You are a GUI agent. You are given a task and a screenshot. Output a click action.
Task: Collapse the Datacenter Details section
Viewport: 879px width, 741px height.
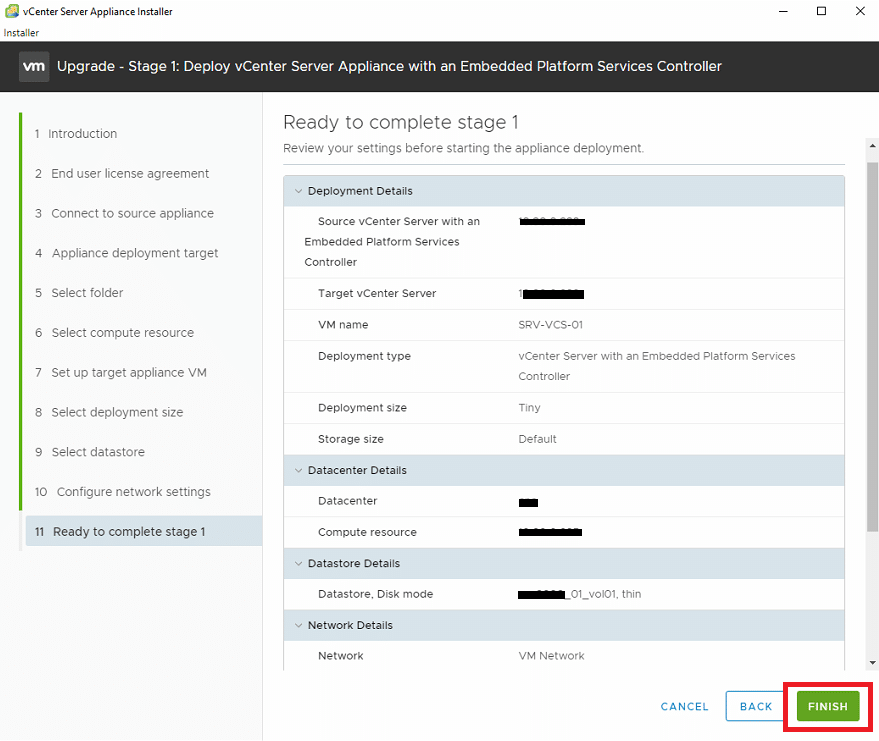(x=298, y=470)
